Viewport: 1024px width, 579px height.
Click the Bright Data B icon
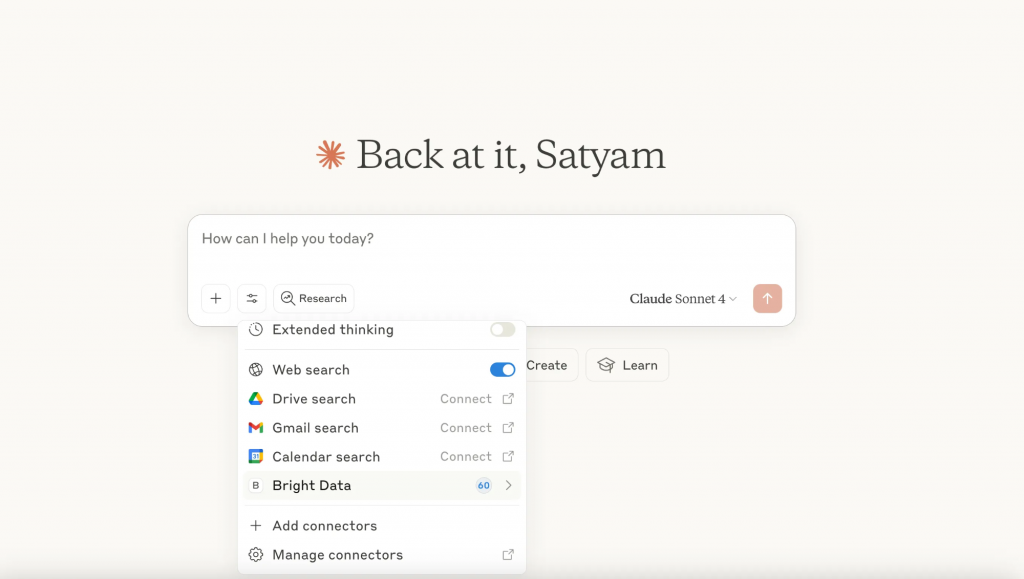coord(256,485)
